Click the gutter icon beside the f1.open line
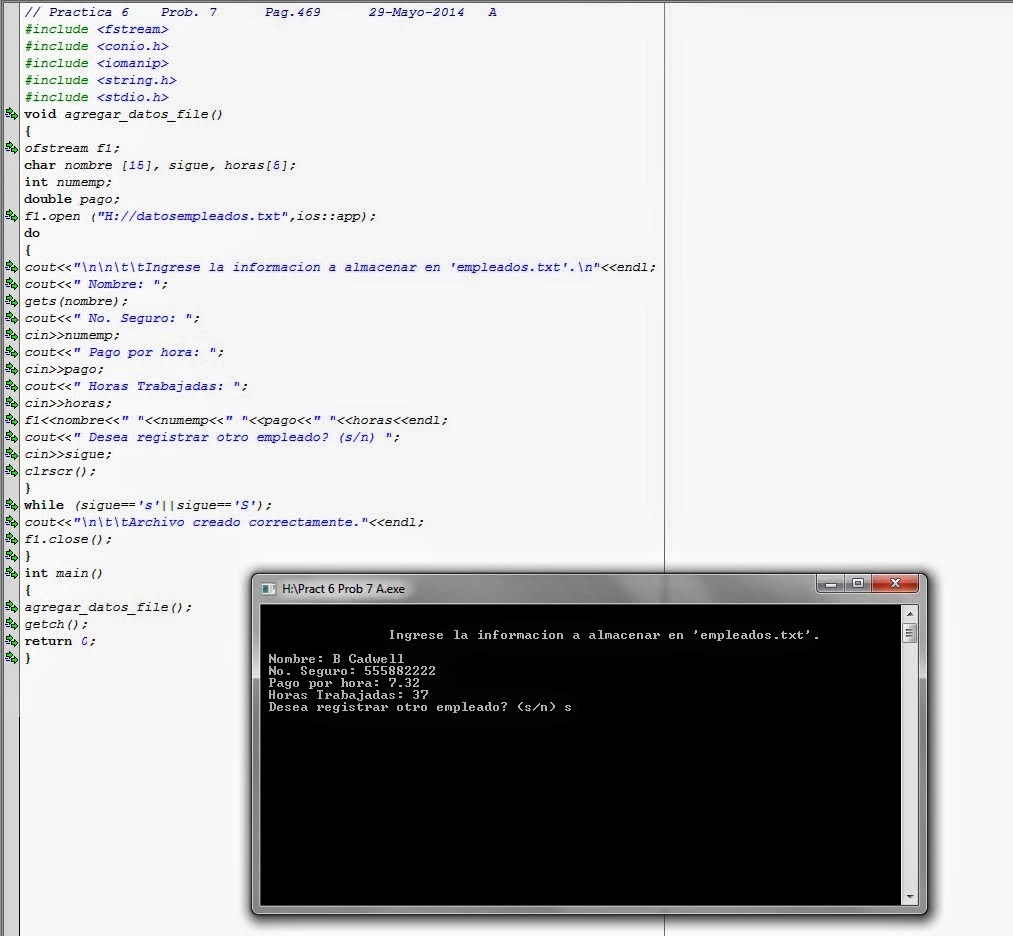The height and width of the screenshot is (936, 1013). pyautogui.click(x=10, y=216)
